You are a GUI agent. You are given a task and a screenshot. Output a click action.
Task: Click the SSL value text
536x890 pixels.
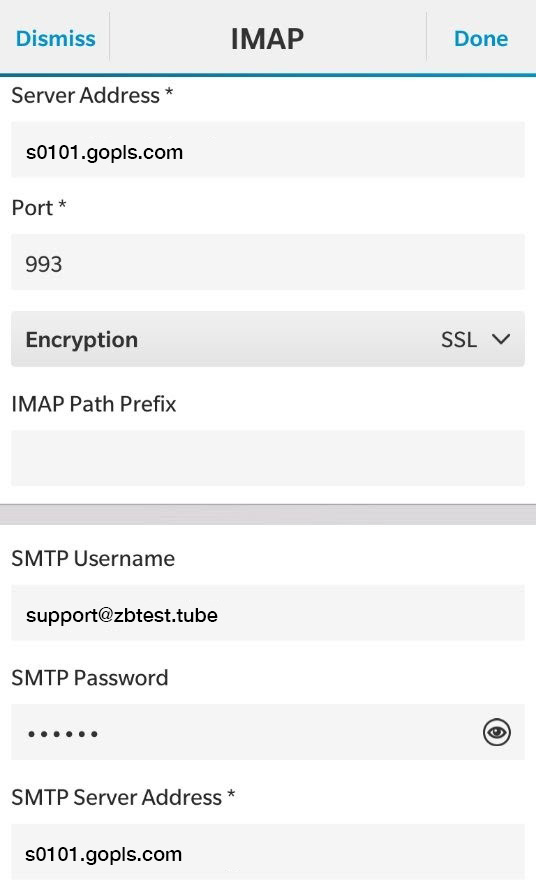(459, 339)
